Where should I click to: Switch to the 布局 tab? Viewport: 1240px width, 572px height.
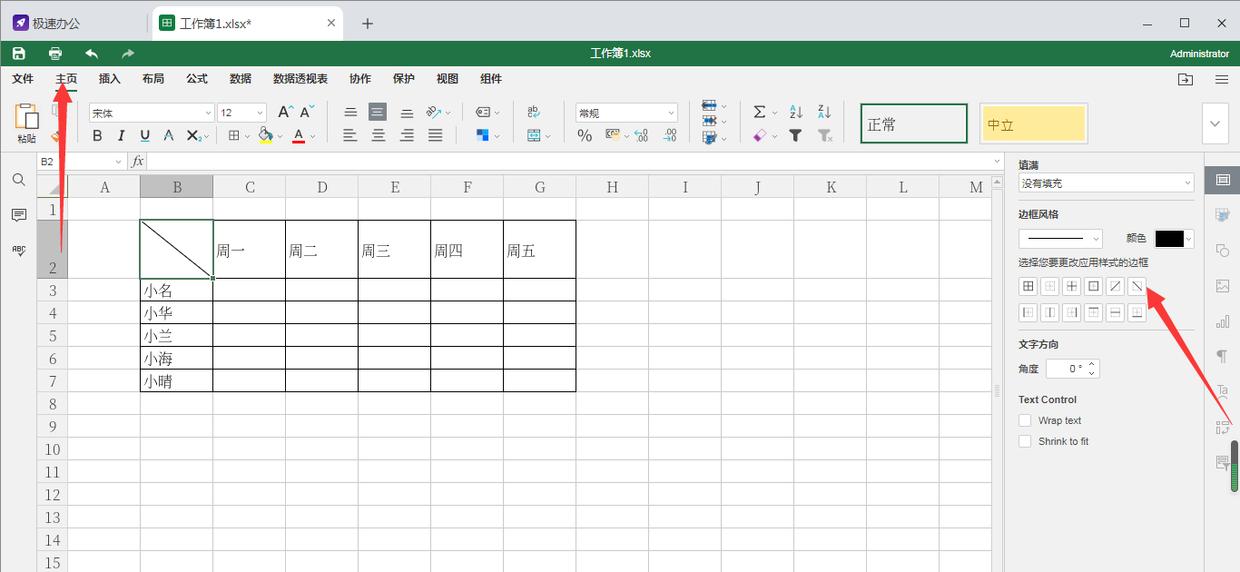[x=153, y=79]
